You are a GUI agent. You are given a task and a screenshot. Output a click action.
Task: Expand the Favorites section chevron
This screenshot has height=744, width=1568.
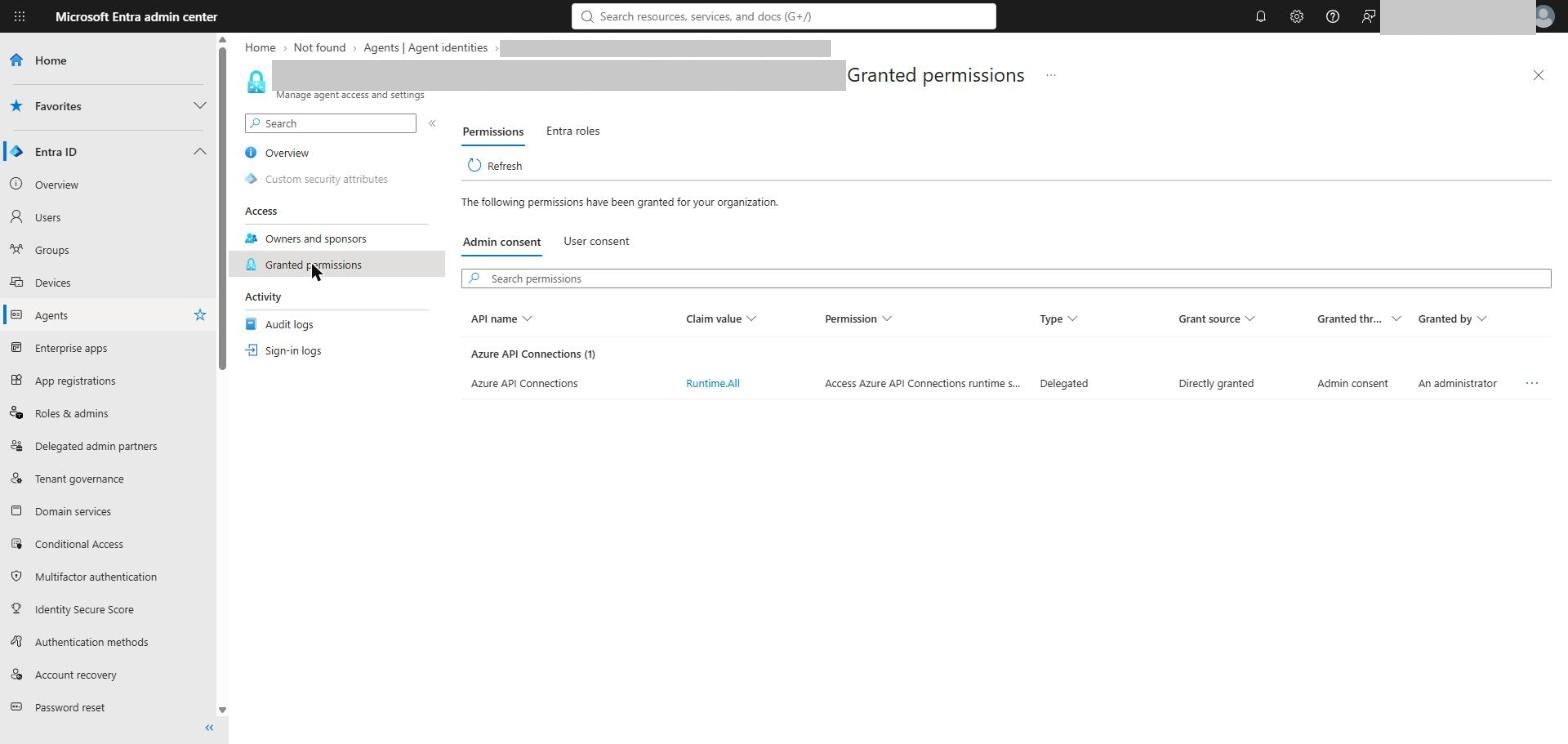pos(200,106)
